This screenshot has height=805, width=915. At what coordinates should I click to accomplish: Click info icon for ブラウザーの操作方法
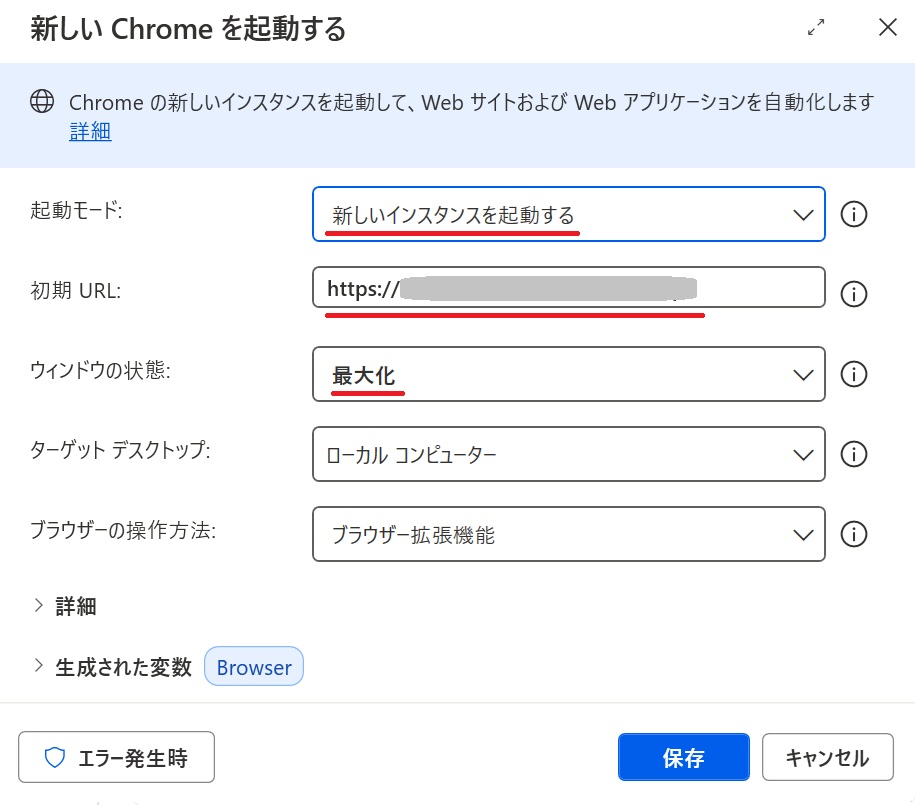tap(853, 534)
